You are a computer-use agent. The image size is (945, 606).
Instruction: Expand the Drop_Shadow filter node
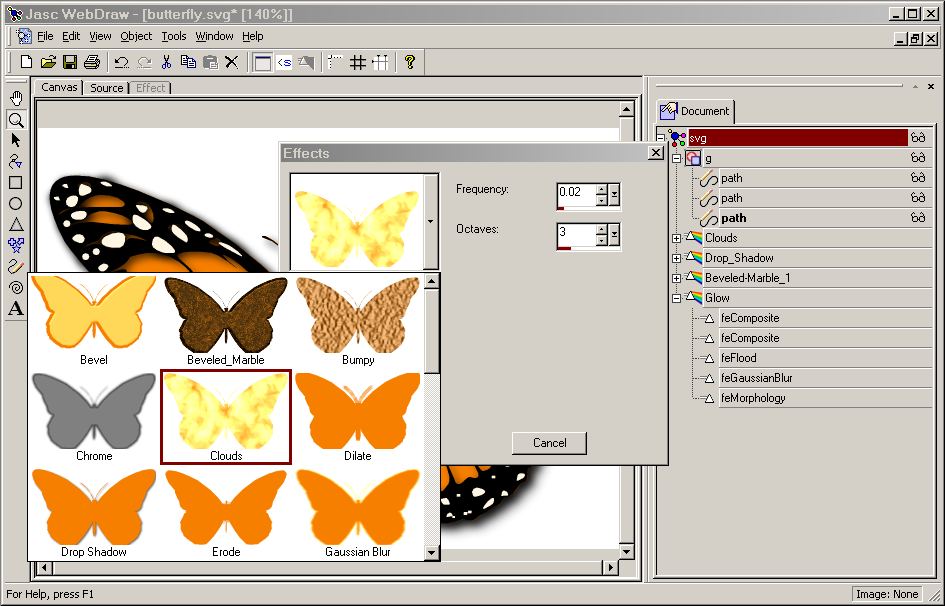[x=677, y=258]
